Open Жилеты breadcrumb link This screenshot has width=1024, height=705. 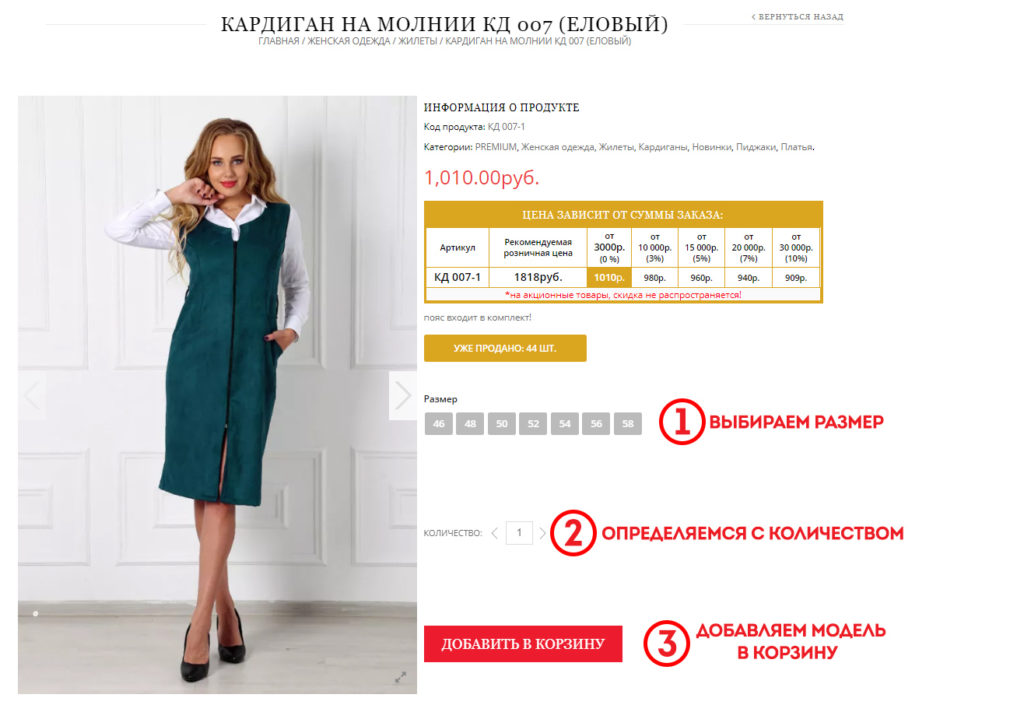coord(418,41)
